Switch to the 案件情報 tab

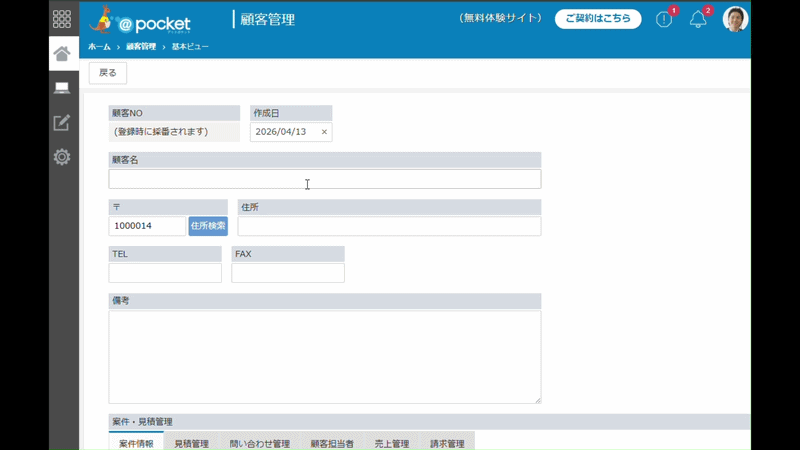click(136, 442)
